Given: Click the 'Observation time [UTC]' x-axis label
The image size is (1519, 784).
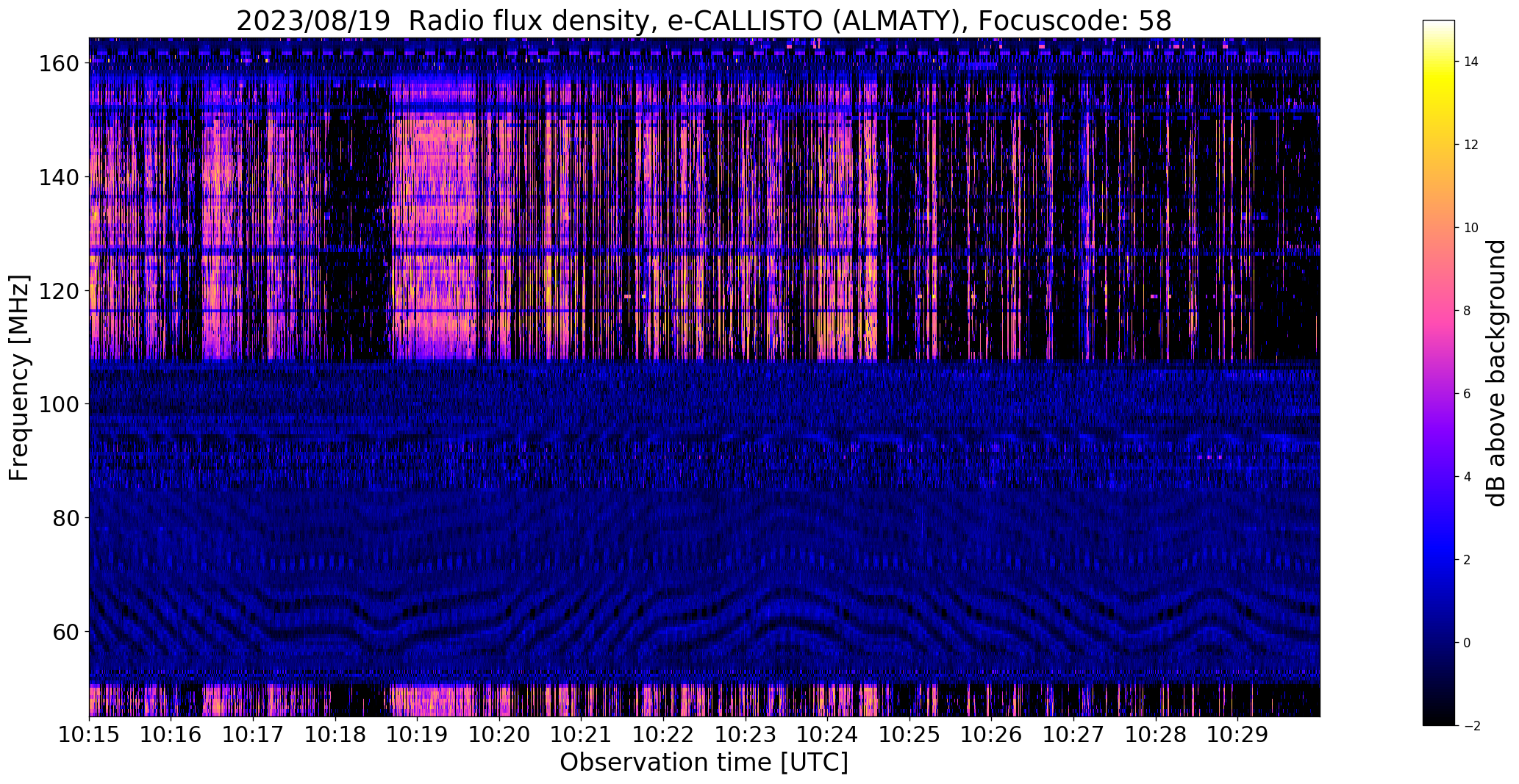Looking at the screenshot, I should point(704,763).
